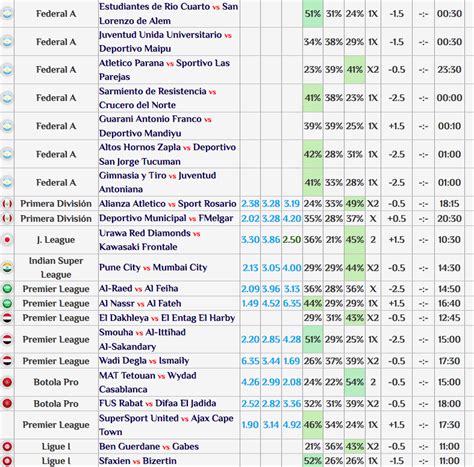Open Alianza Atletico vs Sport Rosario match
Image resolution: width=474 pixels, height=467 pixels.
pyautogui.click(x=168, y=204)
